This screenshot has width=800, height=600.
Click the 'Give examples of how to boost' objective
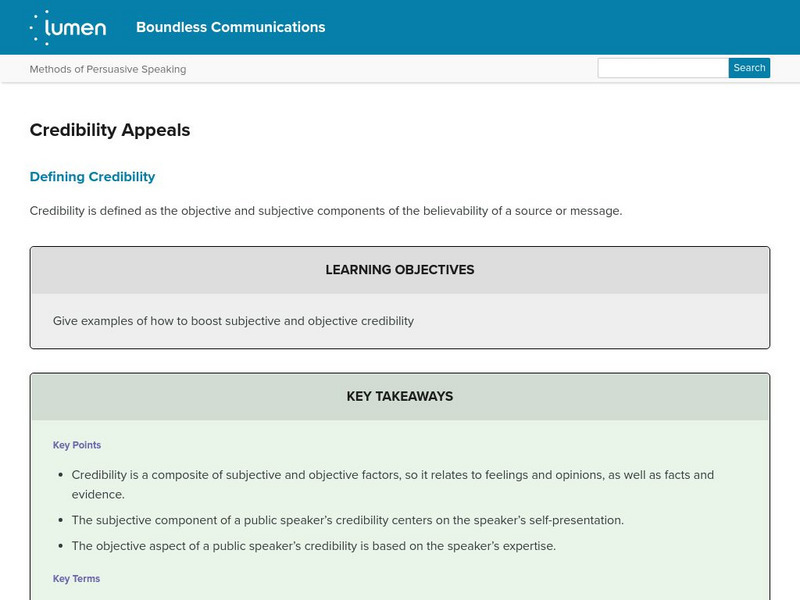[233, 321]
